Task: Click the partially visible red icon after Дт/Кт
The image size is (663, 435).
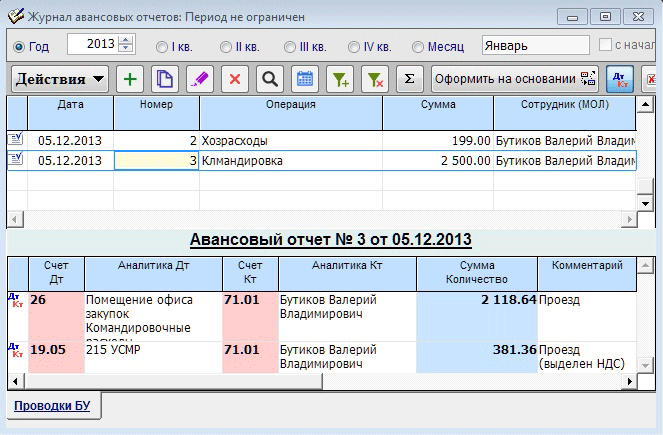Action: pos(650,79)
